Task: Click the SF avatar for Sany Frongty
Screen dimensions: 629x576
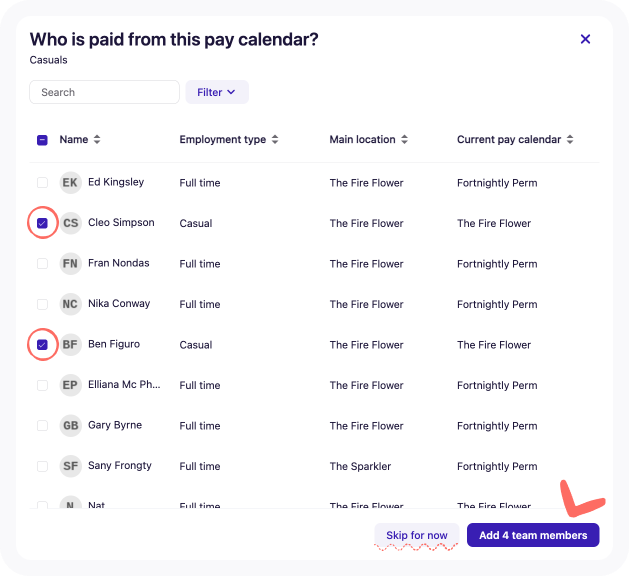Action: (71, 466)
